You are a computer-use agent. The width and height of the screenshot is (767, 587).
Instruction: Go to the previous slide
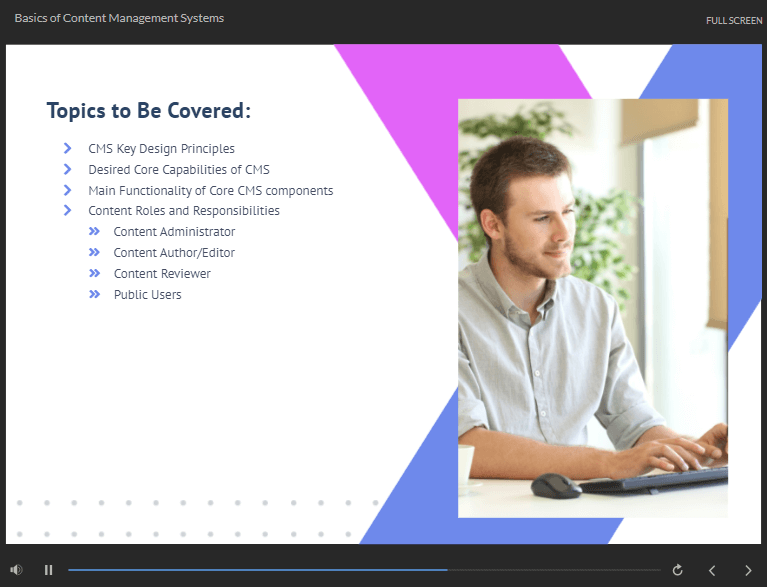tap(712, 570)
